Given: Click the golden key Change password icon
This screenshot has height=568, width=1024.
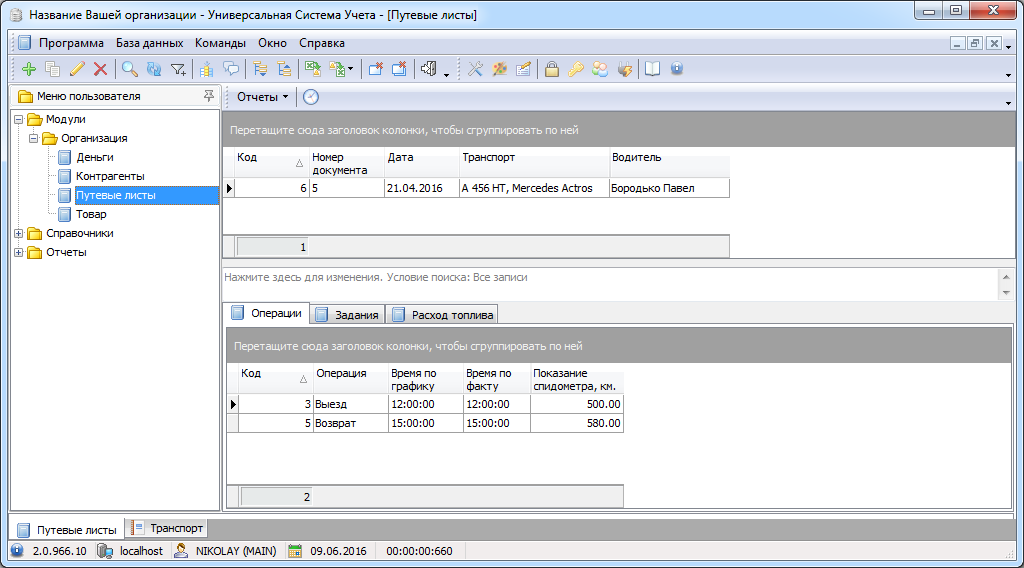Looking at the screenshot, I should (576, 69).
